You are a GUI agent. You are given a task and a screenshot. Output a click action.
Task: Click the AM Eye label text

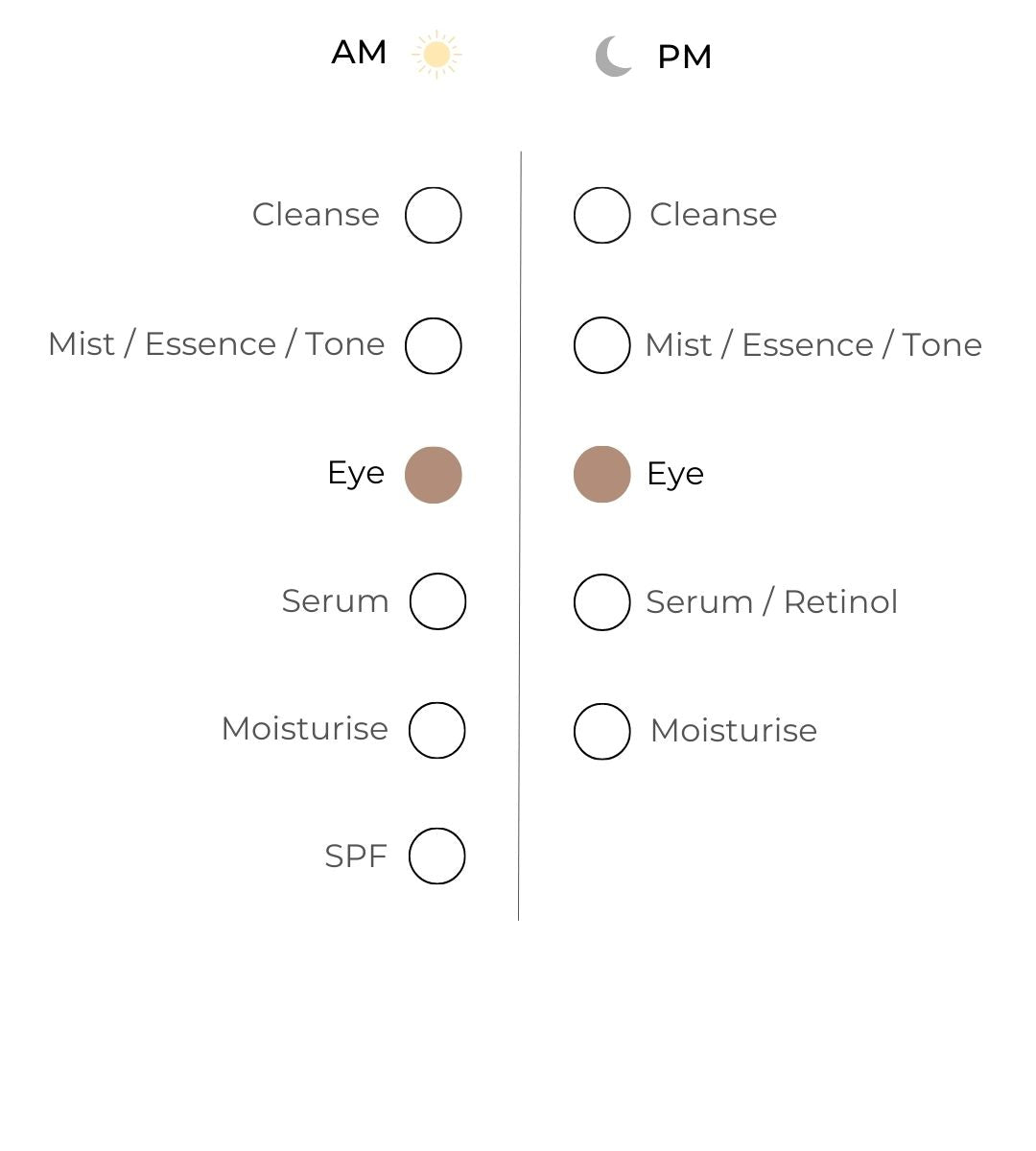(x=356, y=473)
